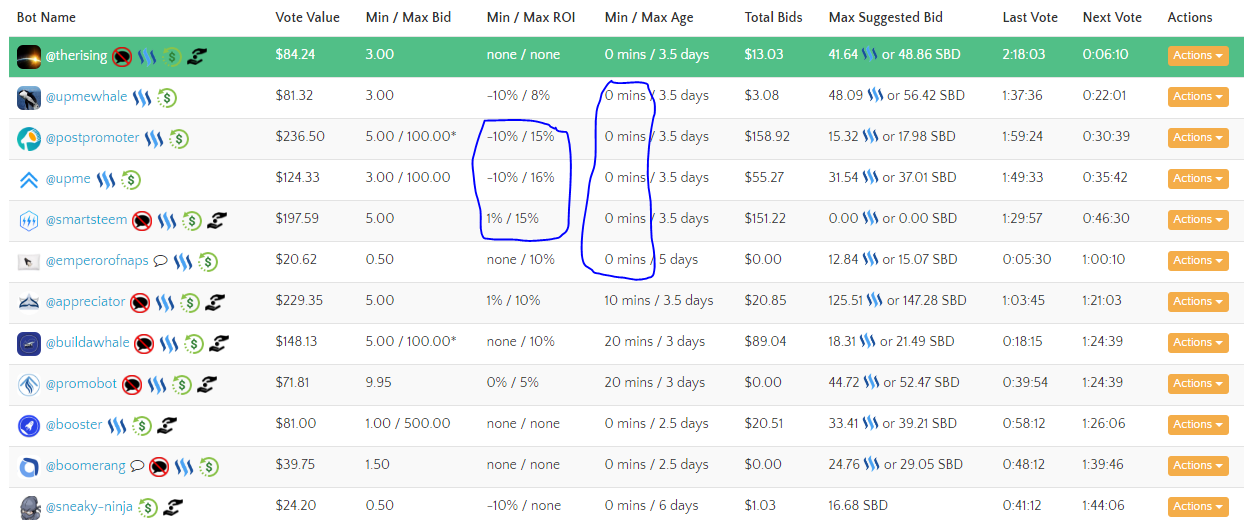The image size is (1244, 527).
Task: Click the no-comments icon beside @therising
Action: click(122, 57)
